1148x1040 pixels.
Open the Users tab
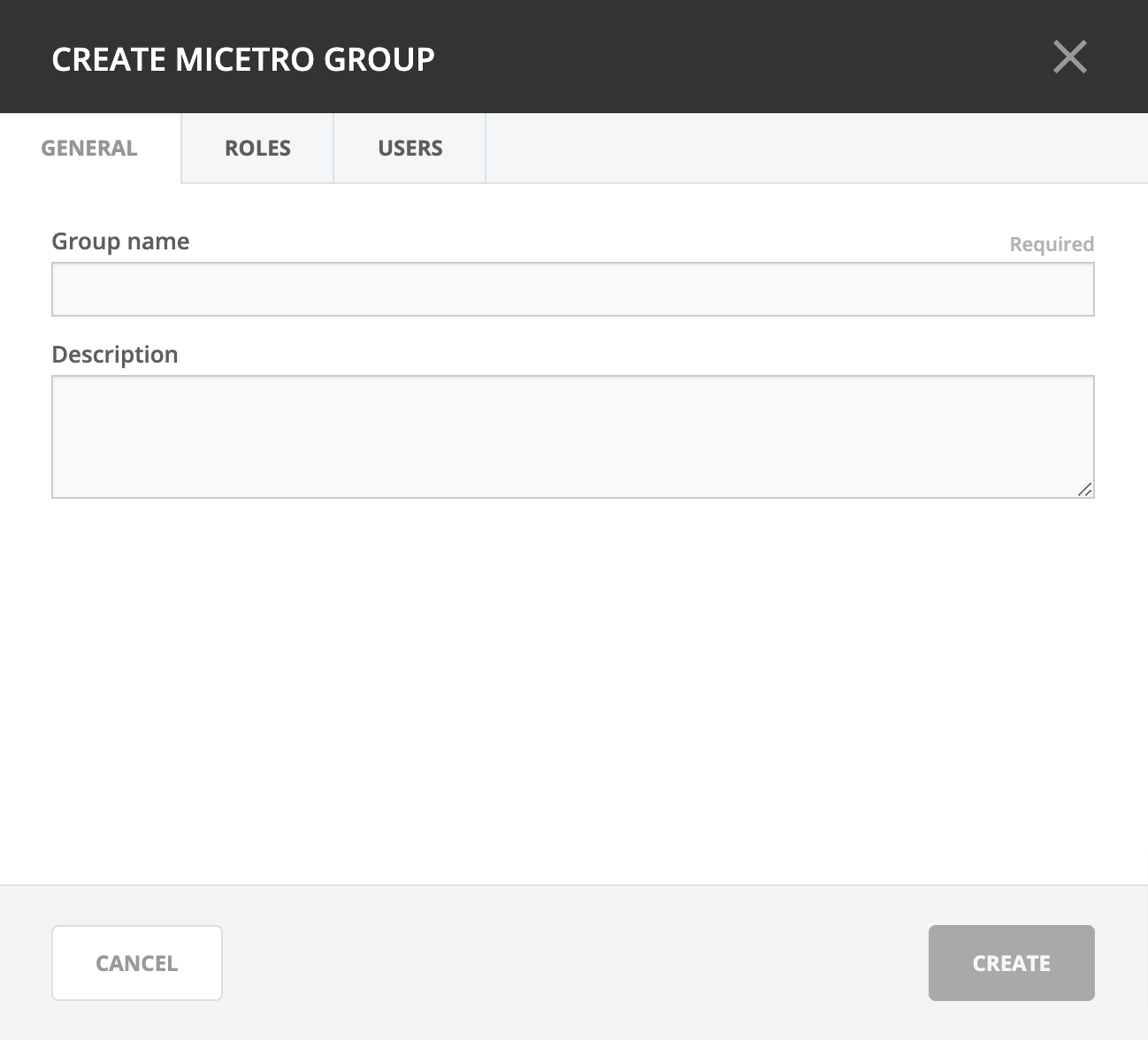[x=409, y=148]
